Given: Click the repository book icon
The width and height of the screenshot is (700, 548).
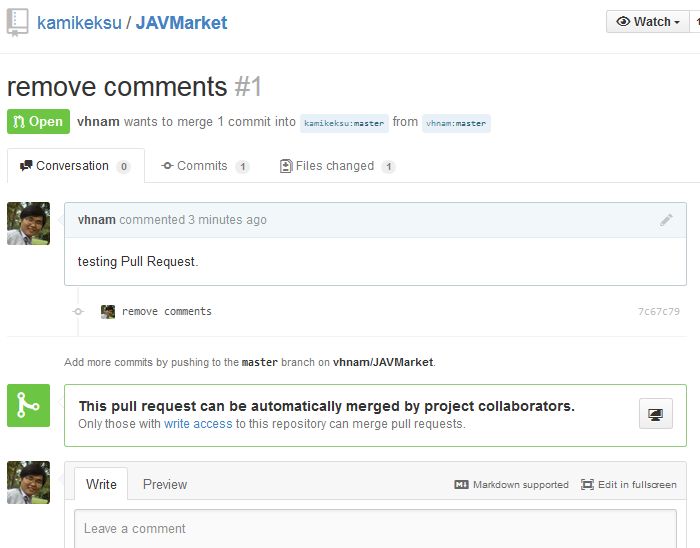Looking at the screenshot, I should [17, 22].
